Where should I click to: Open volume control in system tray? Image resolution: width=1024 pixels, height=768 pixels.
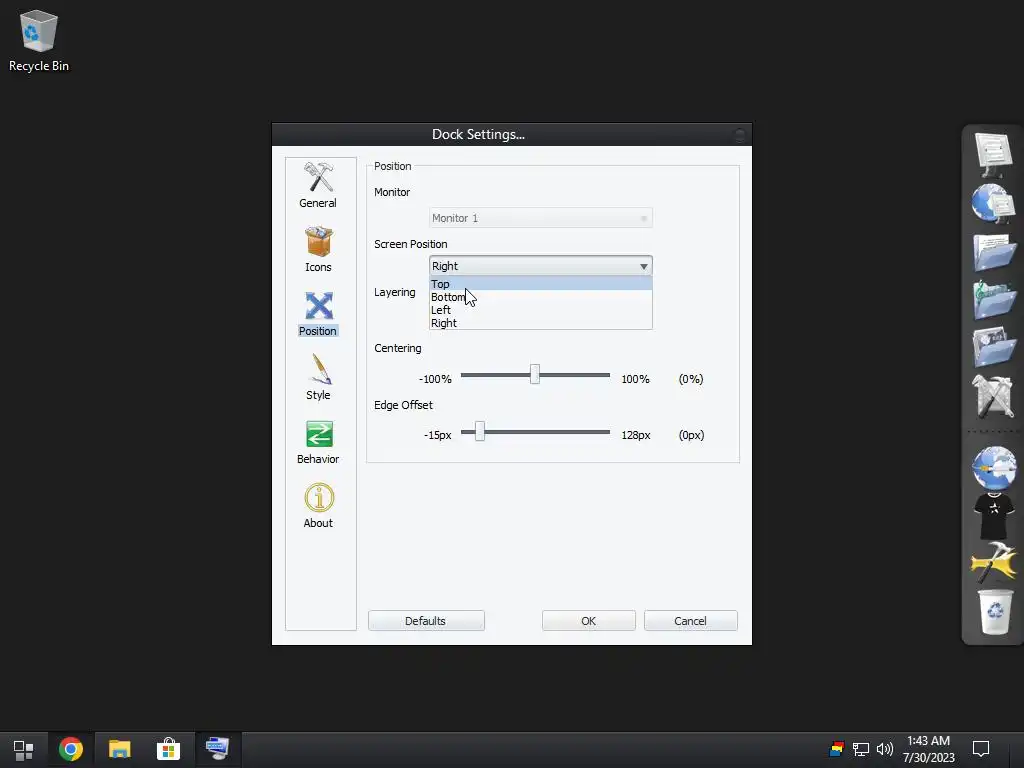pyautogui.click(x=884, y=749)
